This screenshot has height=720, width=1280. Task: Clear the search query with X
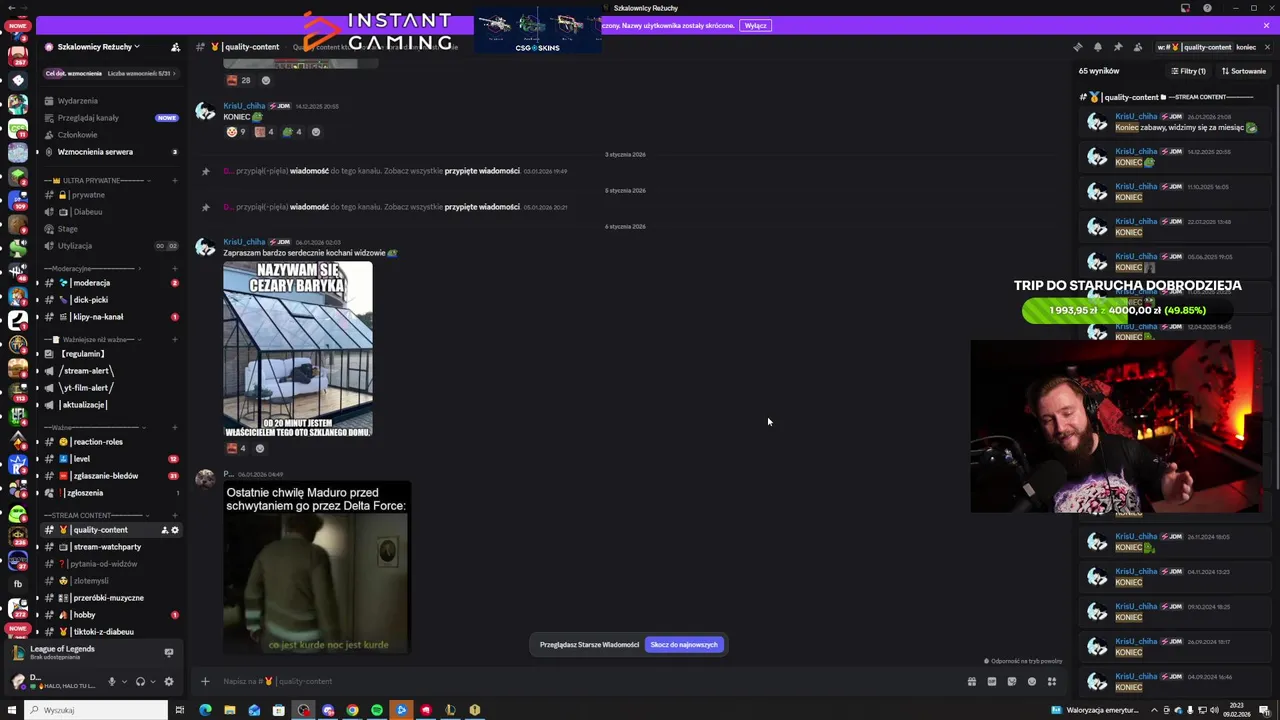point(1267,47)
